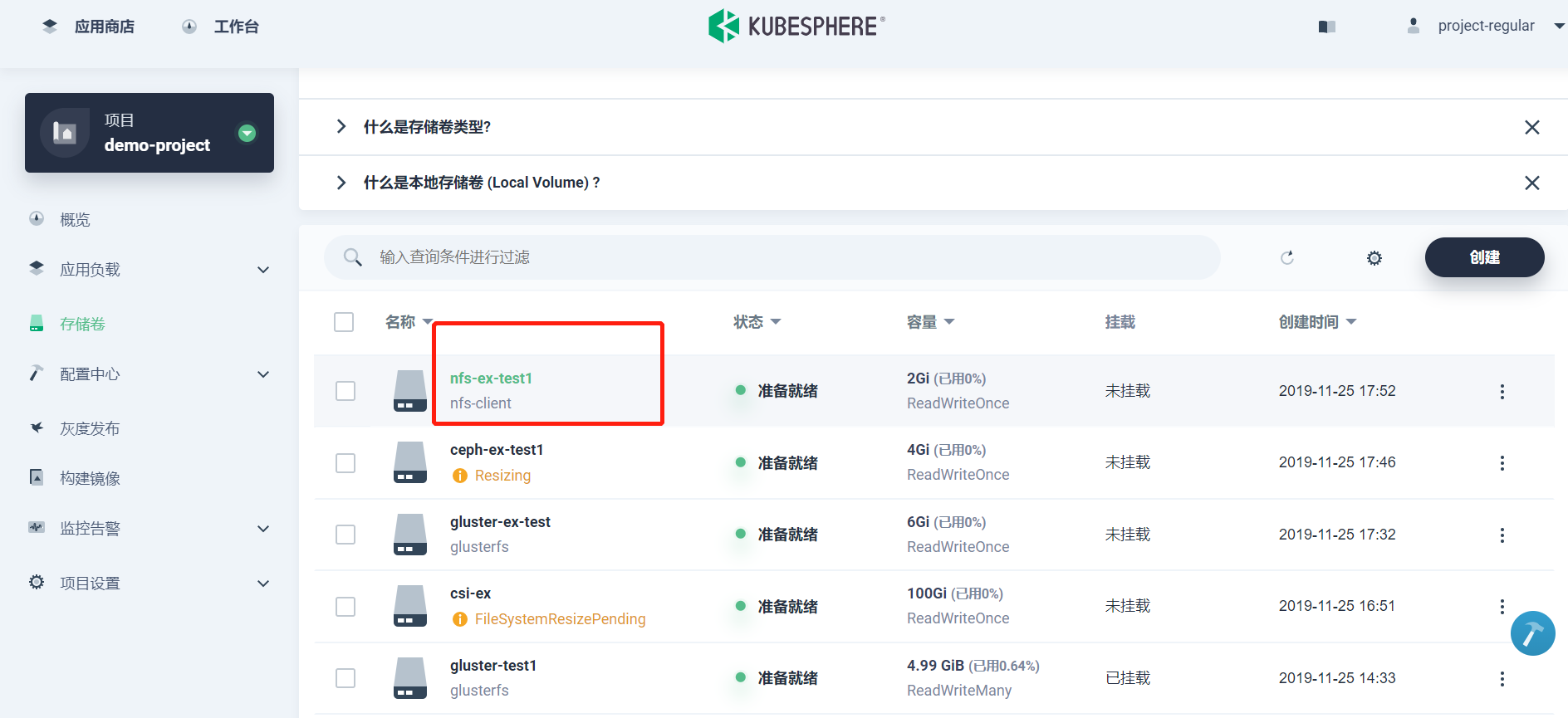This screenshot has height=718, width=1568.
Task: Open more actions for ceph-ex-test1 row
Action: pyautogui.click(x=1502, y=463)
